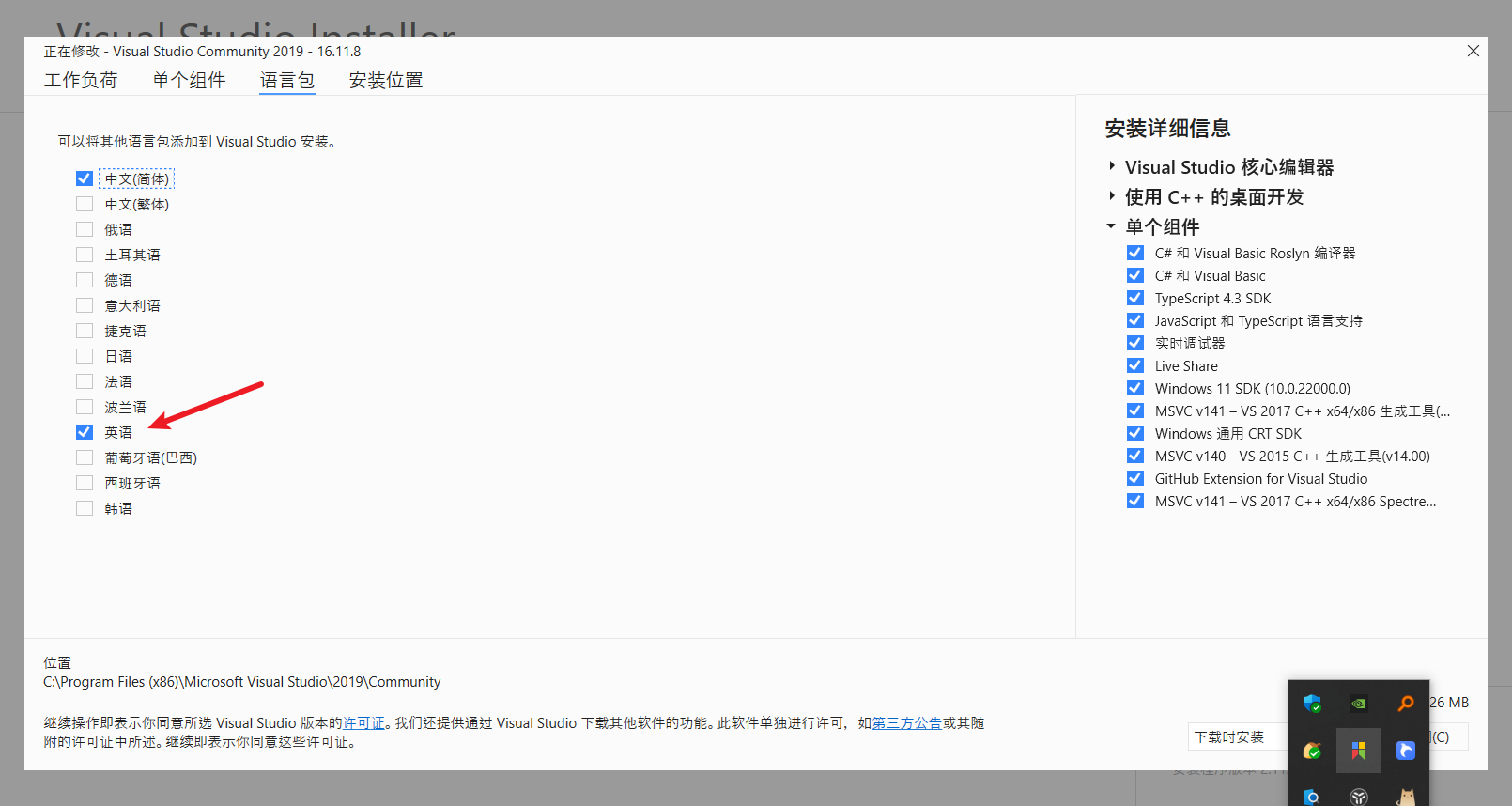1512x806 pixels.
Task: Uncheck C# 和 Visual Basic component
Action: click(x=1135, y=275)
